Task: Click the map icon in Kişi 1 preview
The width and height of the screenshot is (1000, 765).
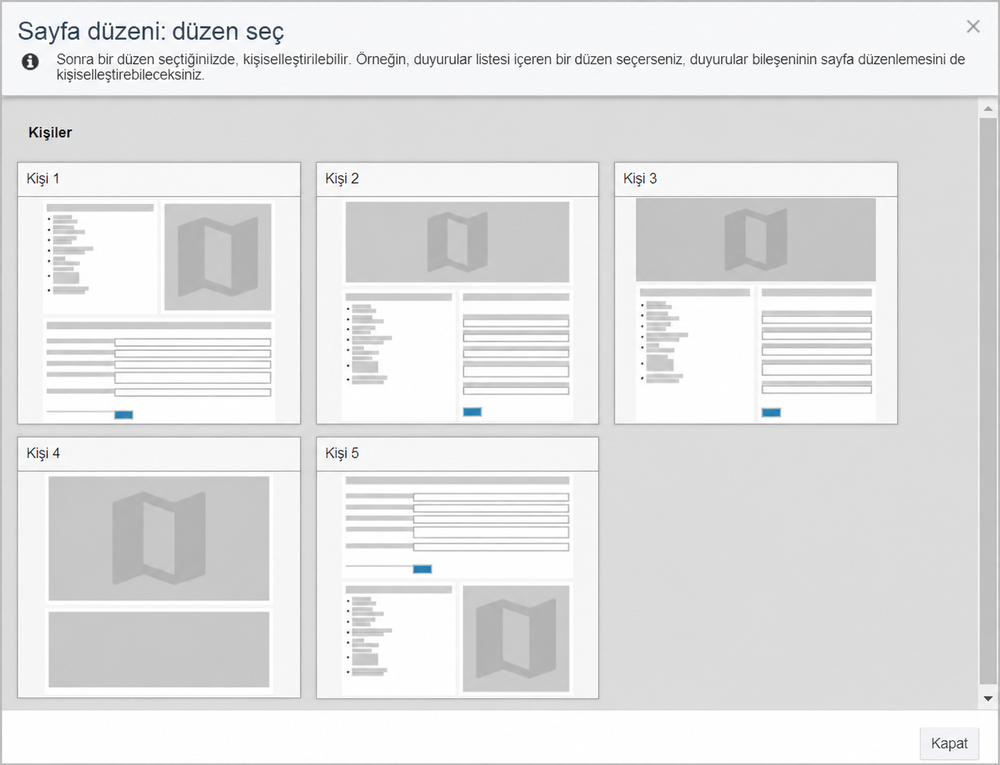Action: coord(217,257)
